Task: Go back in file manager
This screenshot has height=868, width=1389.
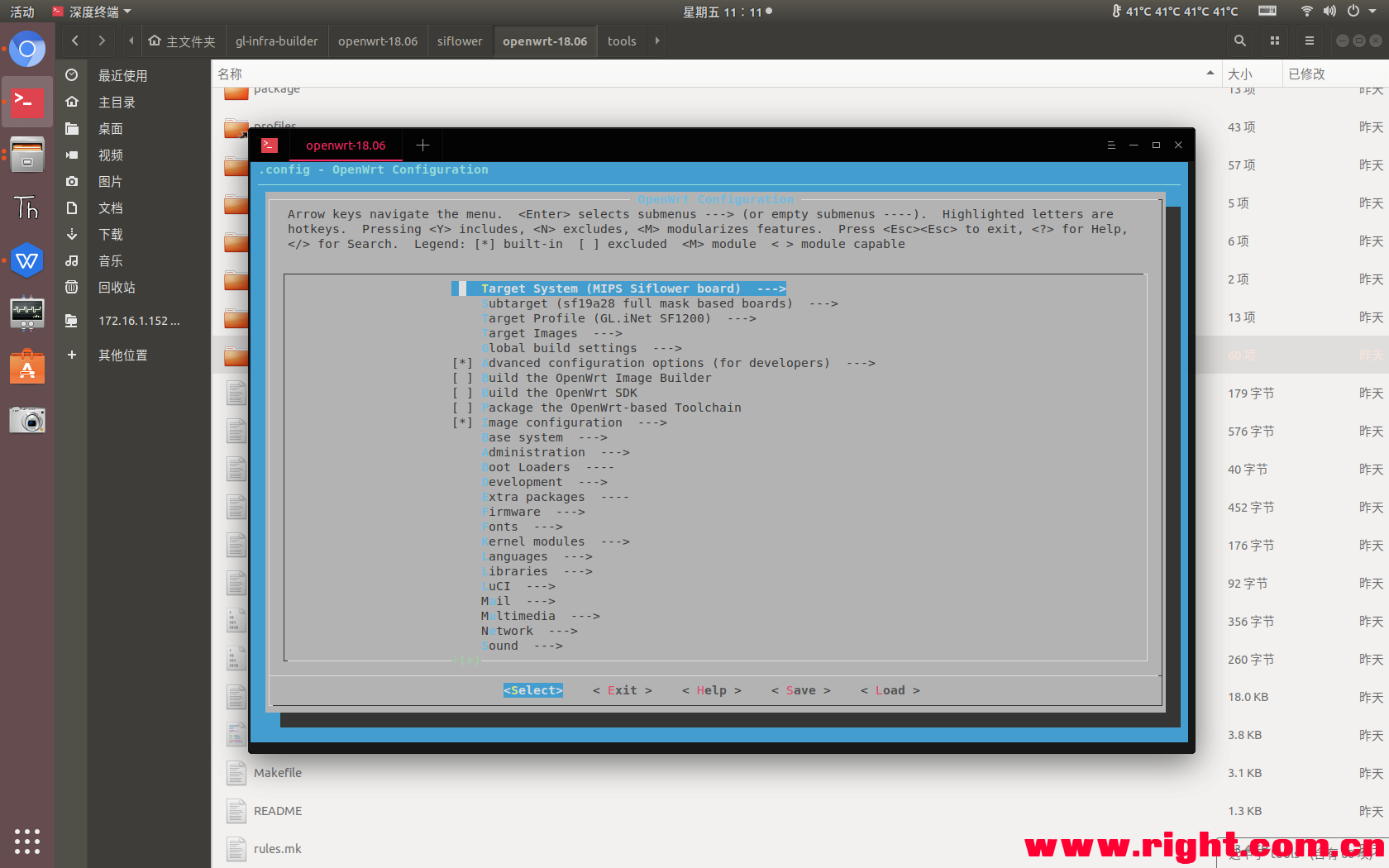Action: point(75,41)
